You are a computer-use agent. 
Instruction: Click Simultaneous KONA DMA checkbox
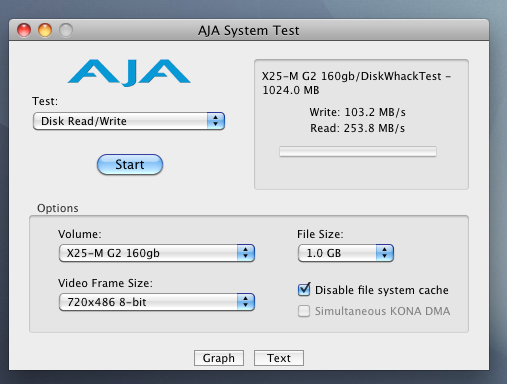point(304,311)
